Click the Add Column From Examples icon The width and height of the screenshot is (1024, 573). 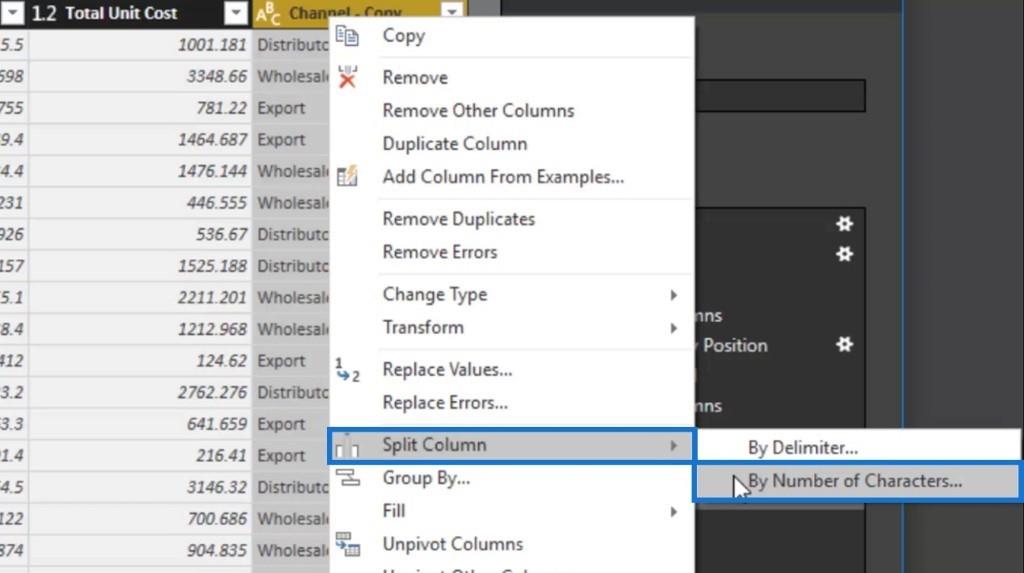point(347,176)
